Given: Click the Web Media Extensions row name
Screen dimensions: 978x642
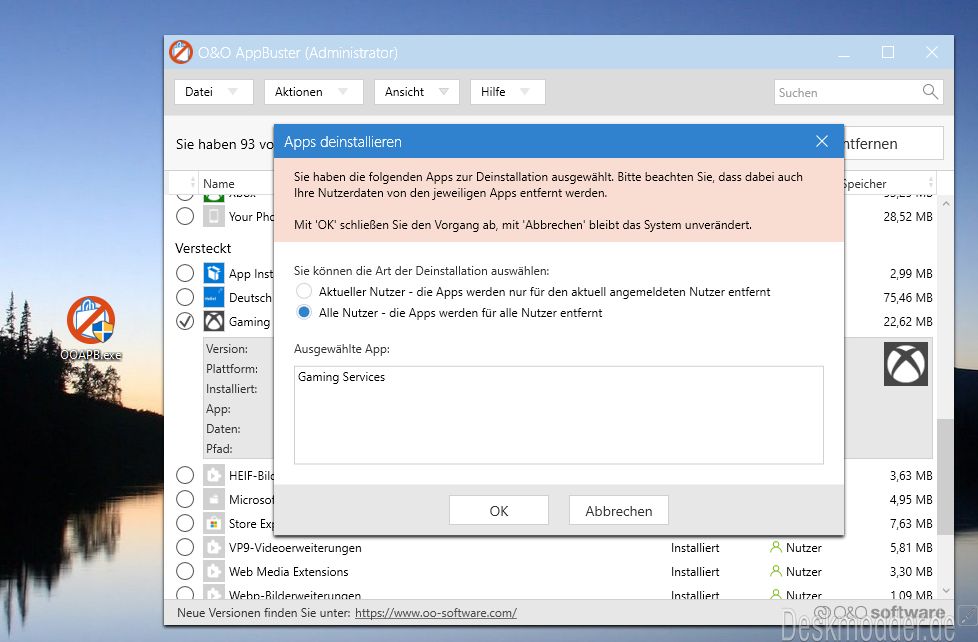Looking at the screenshot, I should (289, 571).
